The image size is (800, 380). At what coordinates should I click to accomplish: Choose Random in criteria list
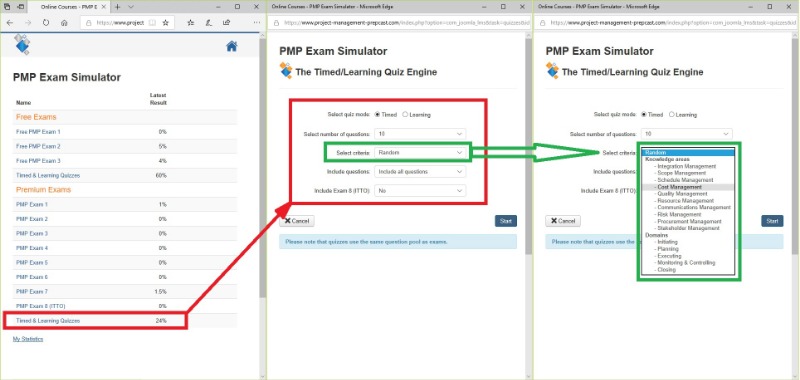tap(688, 153)
